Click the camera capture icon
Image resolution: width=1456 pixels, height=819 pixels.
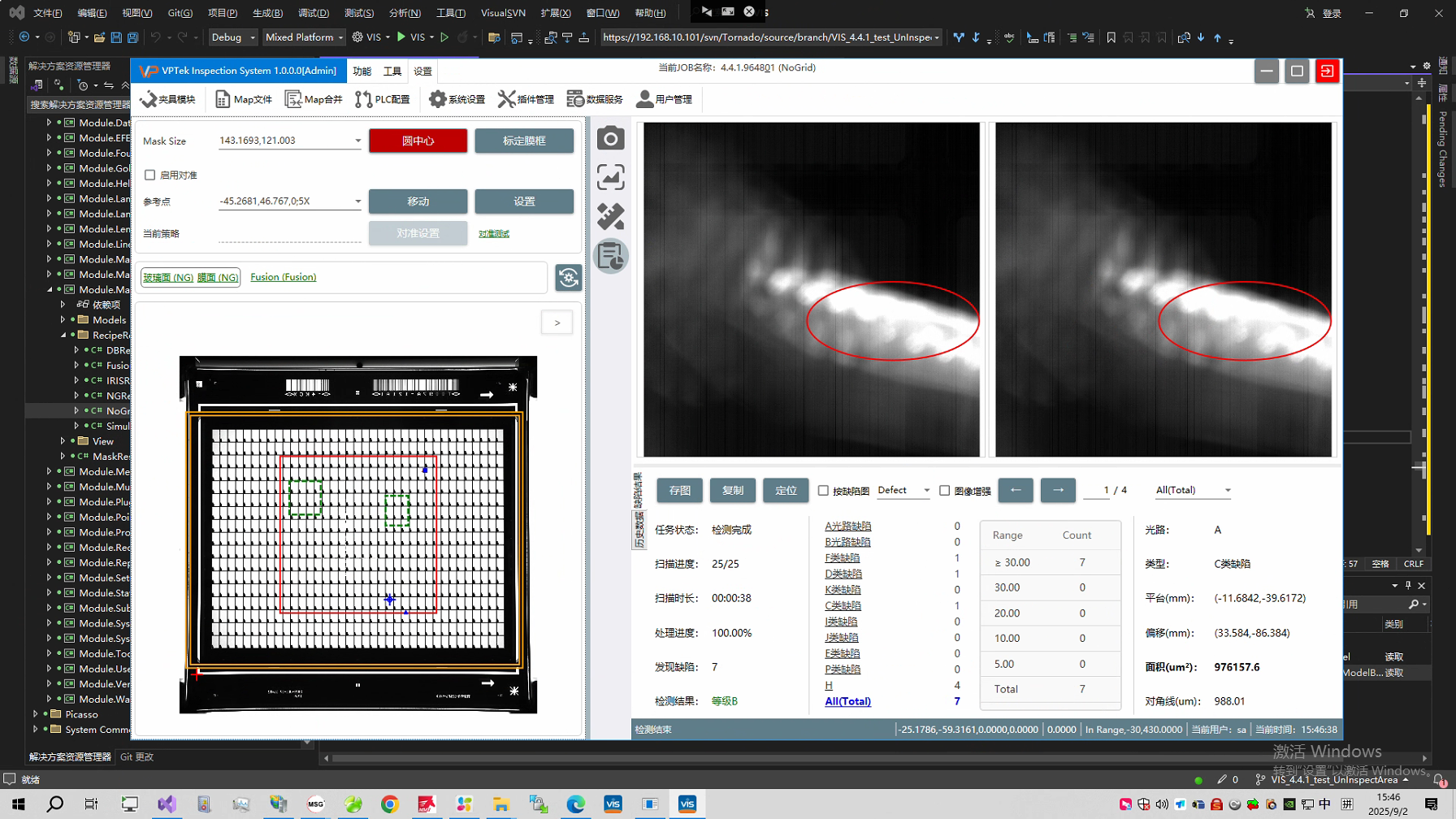(x=610, y=139)
